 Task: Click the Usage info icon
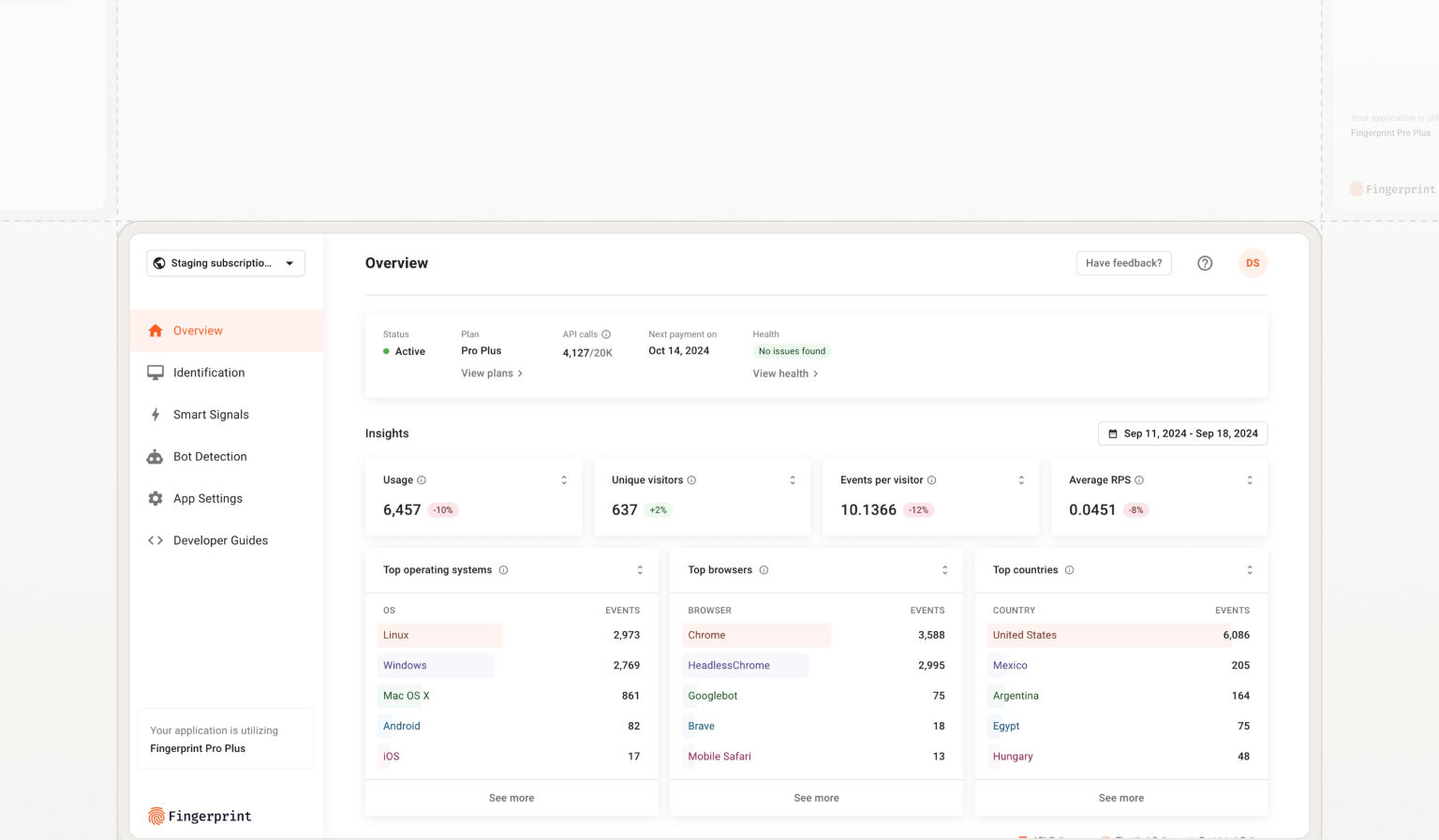point(422,480)
